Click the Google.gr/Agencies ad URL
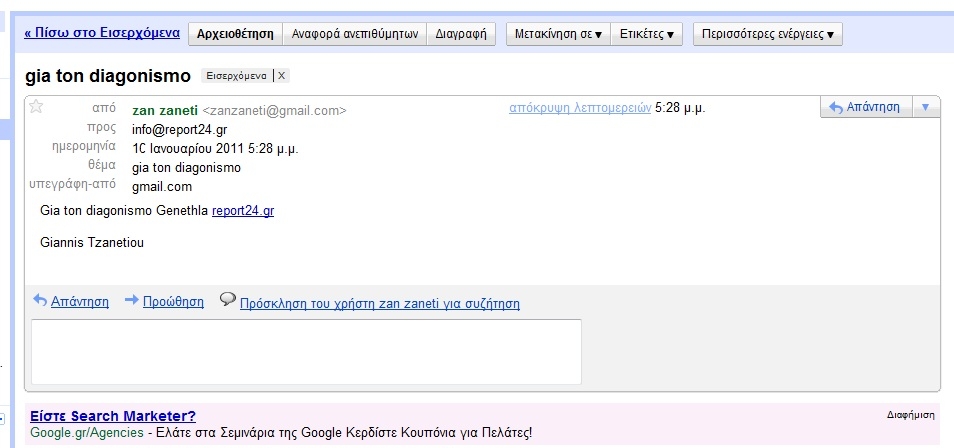954x448 pixels. 87,433
